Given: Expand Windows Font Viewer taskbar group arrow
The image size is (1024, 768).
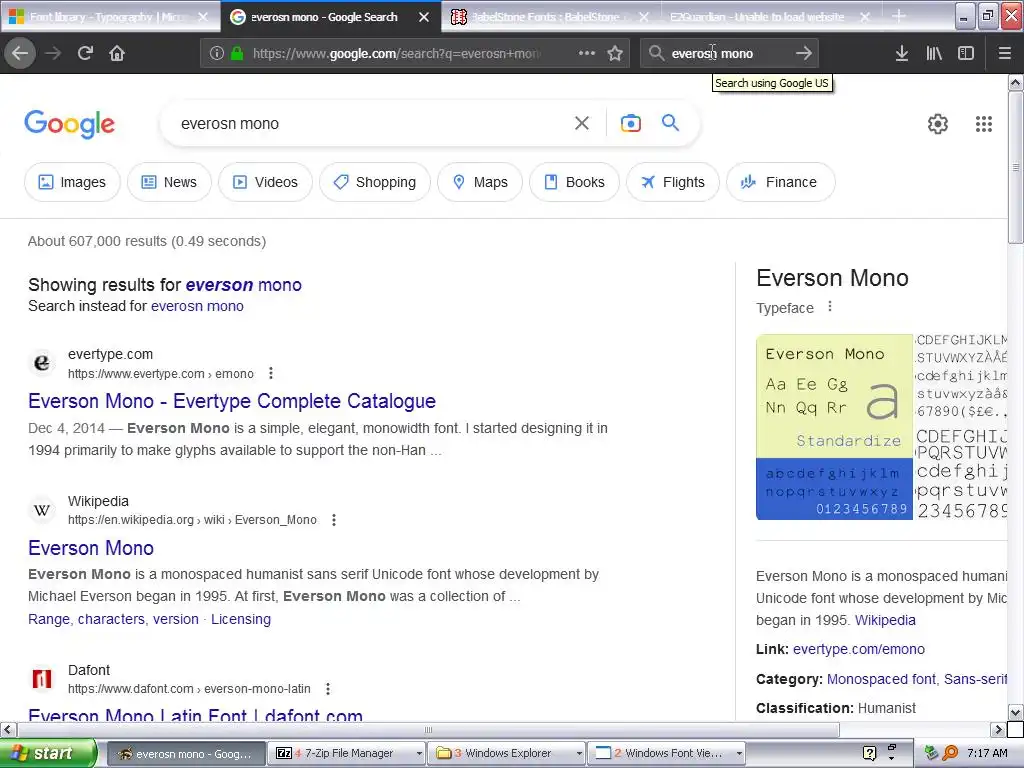Looking at the screenshot, I should pos(739,754).
